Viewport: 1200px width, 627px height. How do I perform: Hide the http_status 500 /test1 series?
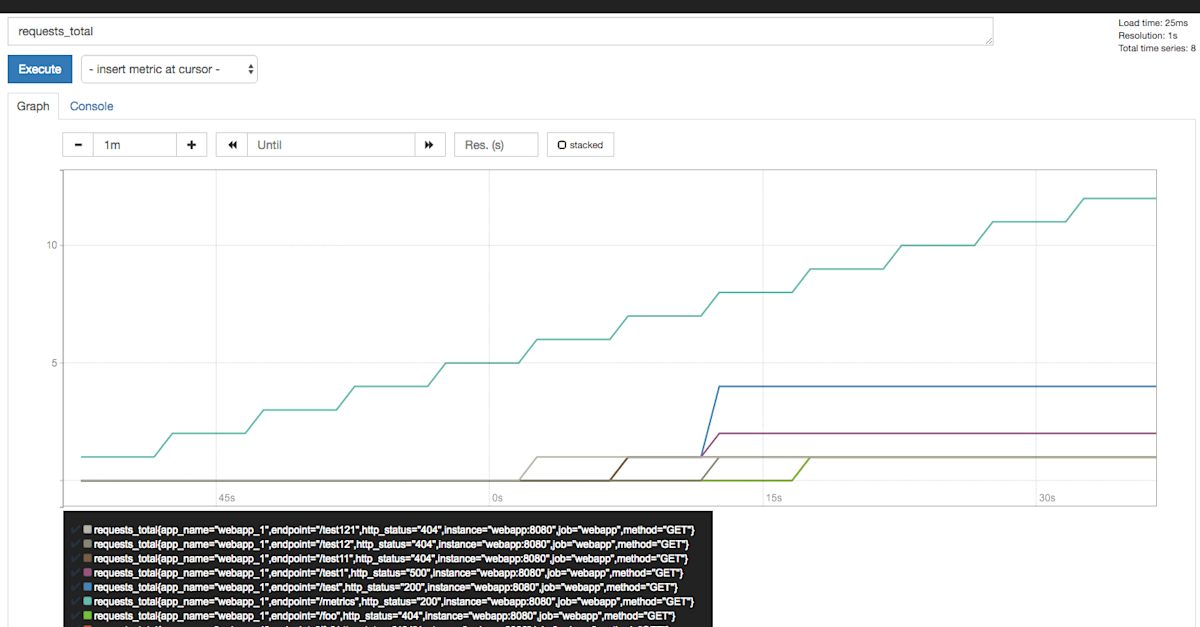390,572
